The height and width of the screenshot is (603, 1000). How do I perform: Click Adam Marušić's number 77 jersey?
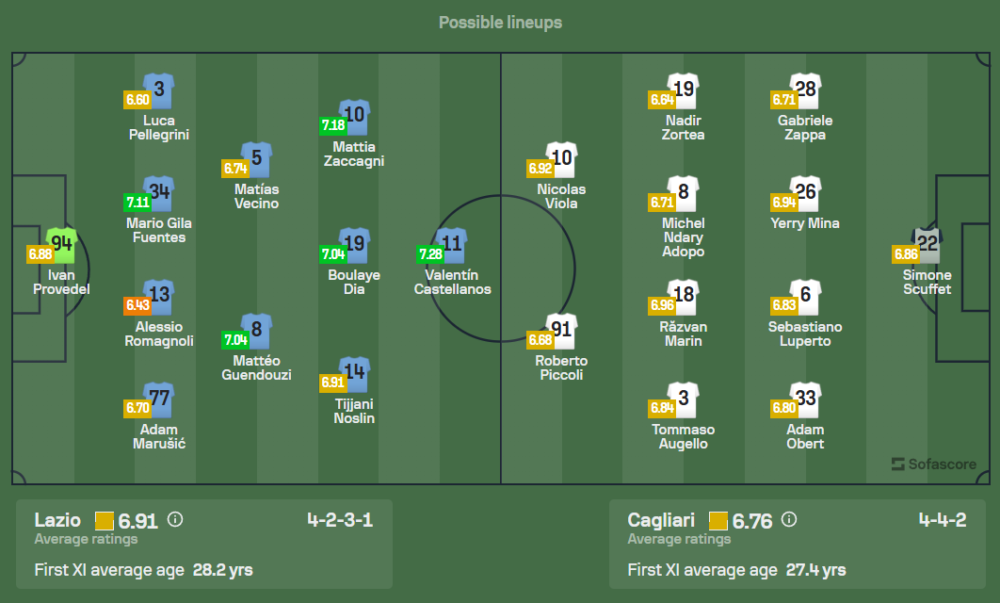(158, 399)
